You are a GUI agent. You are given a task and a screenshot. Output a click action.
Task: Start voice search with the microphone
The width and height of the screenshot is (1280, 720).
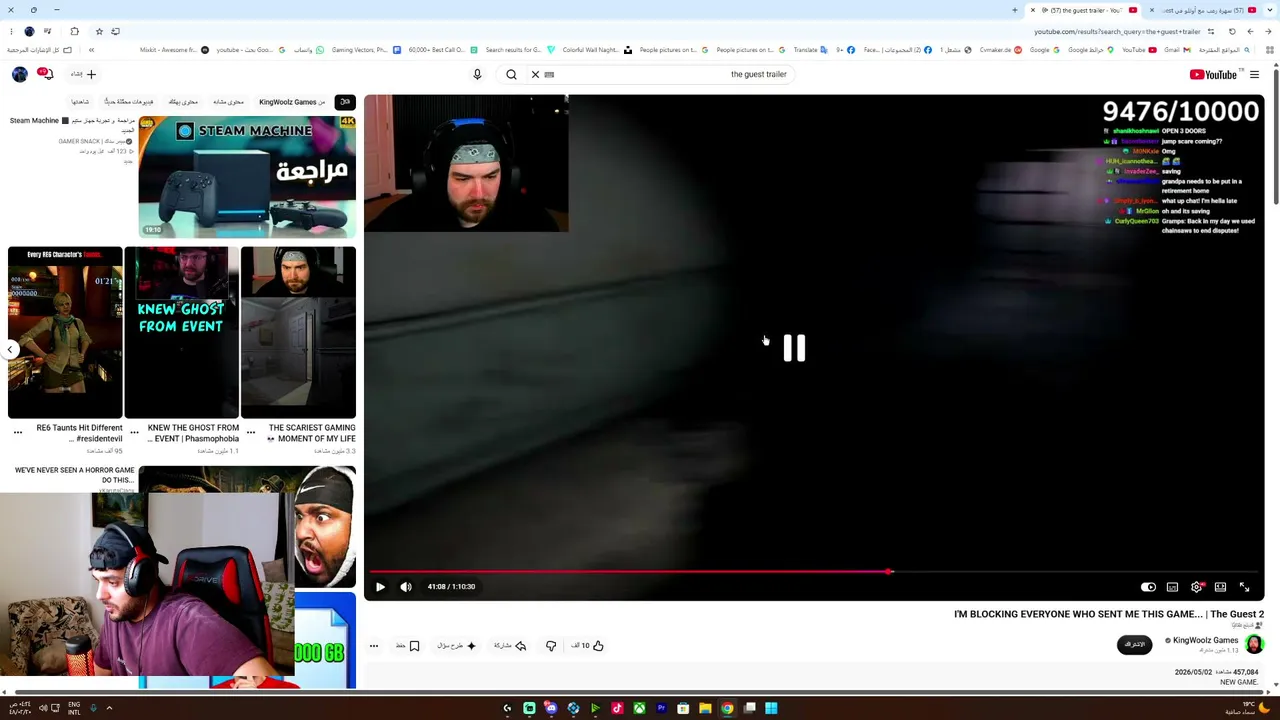(x=477, y=74)
